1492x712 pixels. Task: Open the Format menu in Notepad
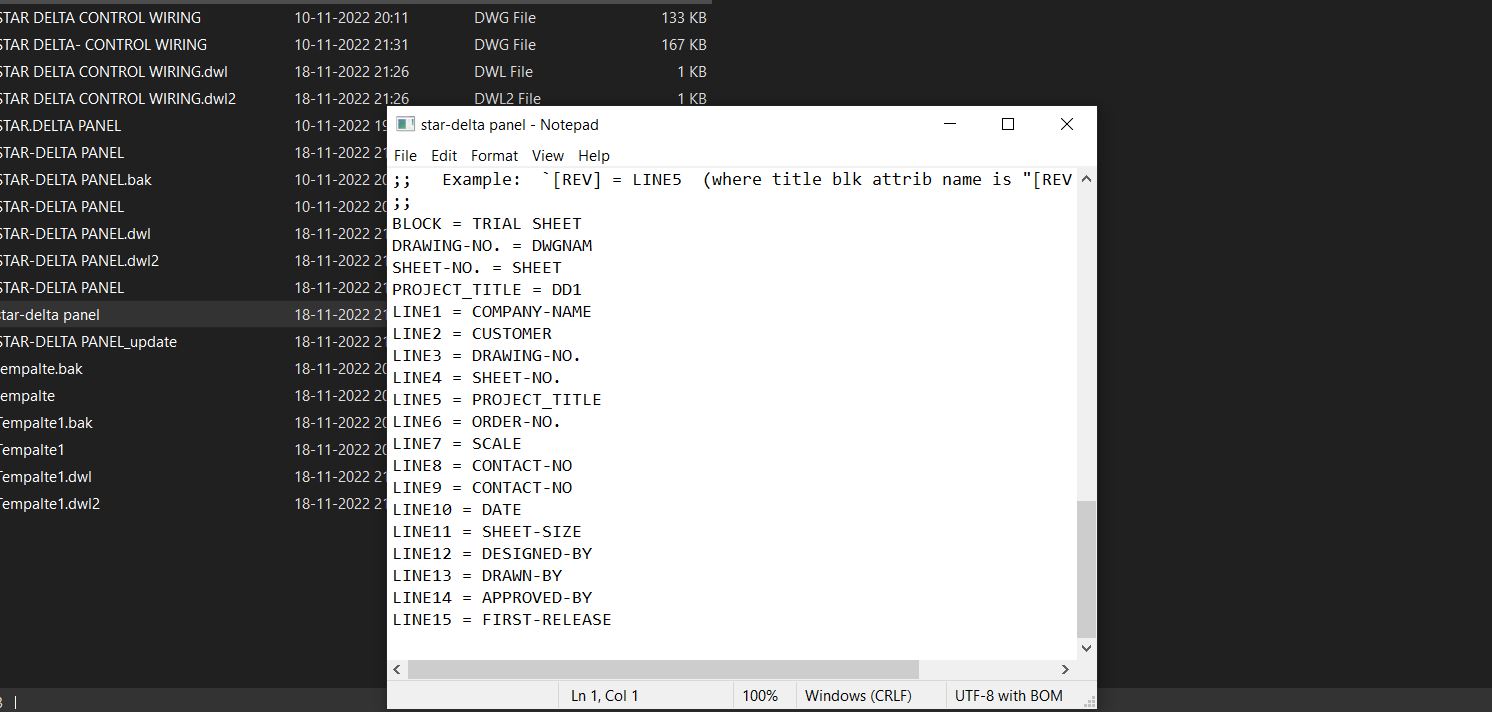coord(494,156)
